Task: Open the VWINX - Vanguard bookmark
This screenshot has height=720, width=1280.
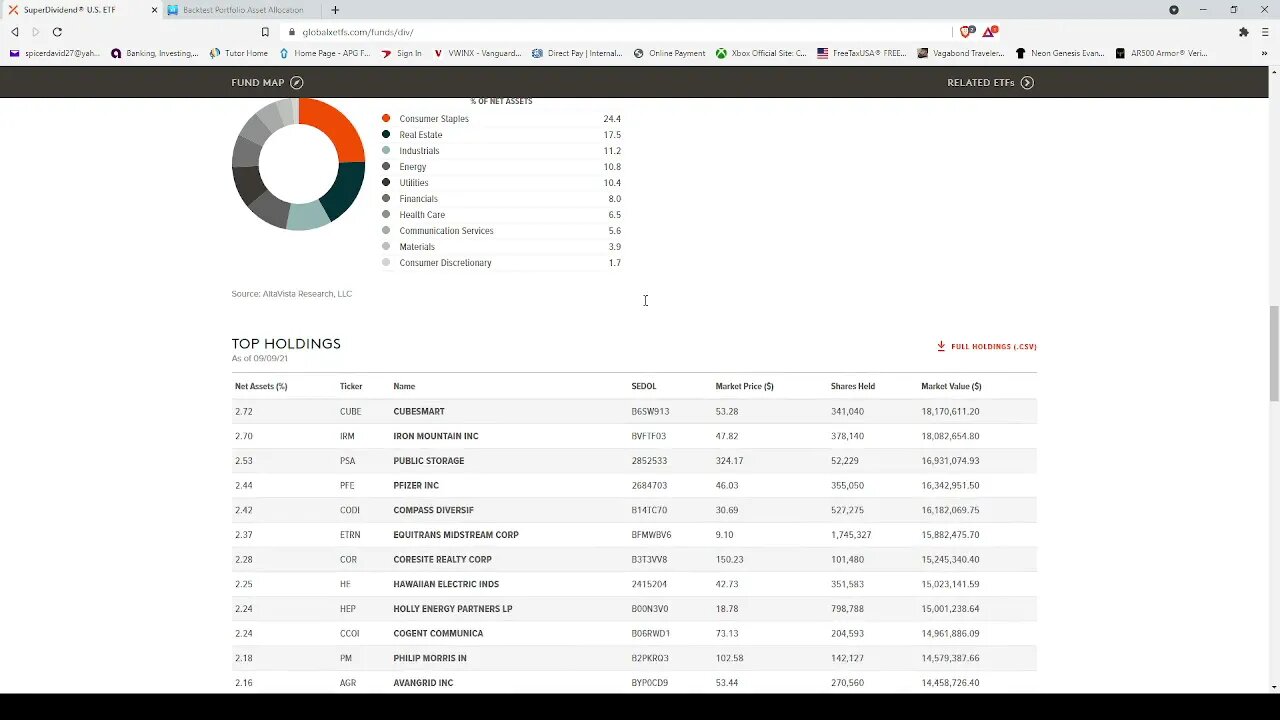Action: click(x=478, y=53)
